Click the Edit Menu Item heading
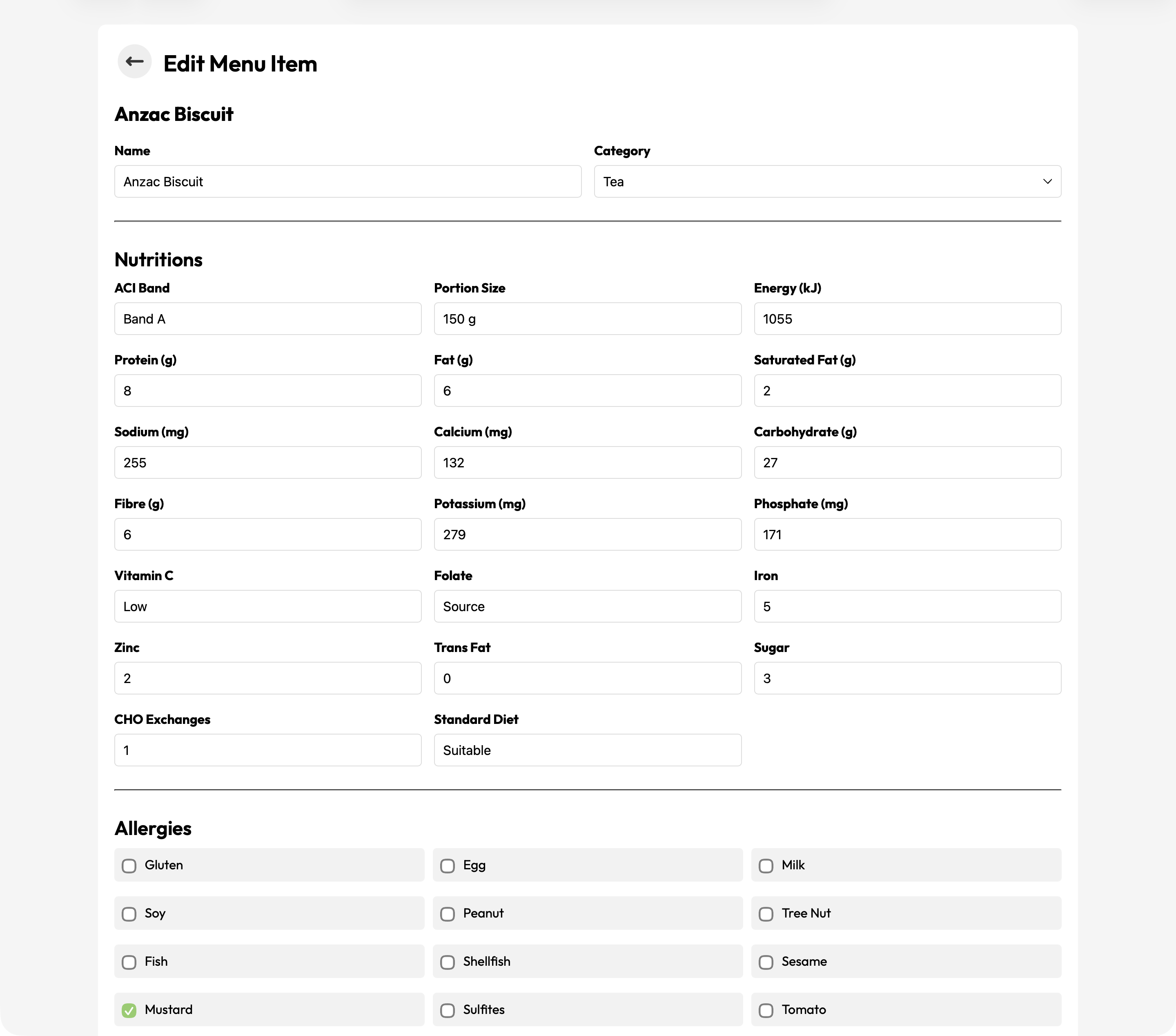 240,64
